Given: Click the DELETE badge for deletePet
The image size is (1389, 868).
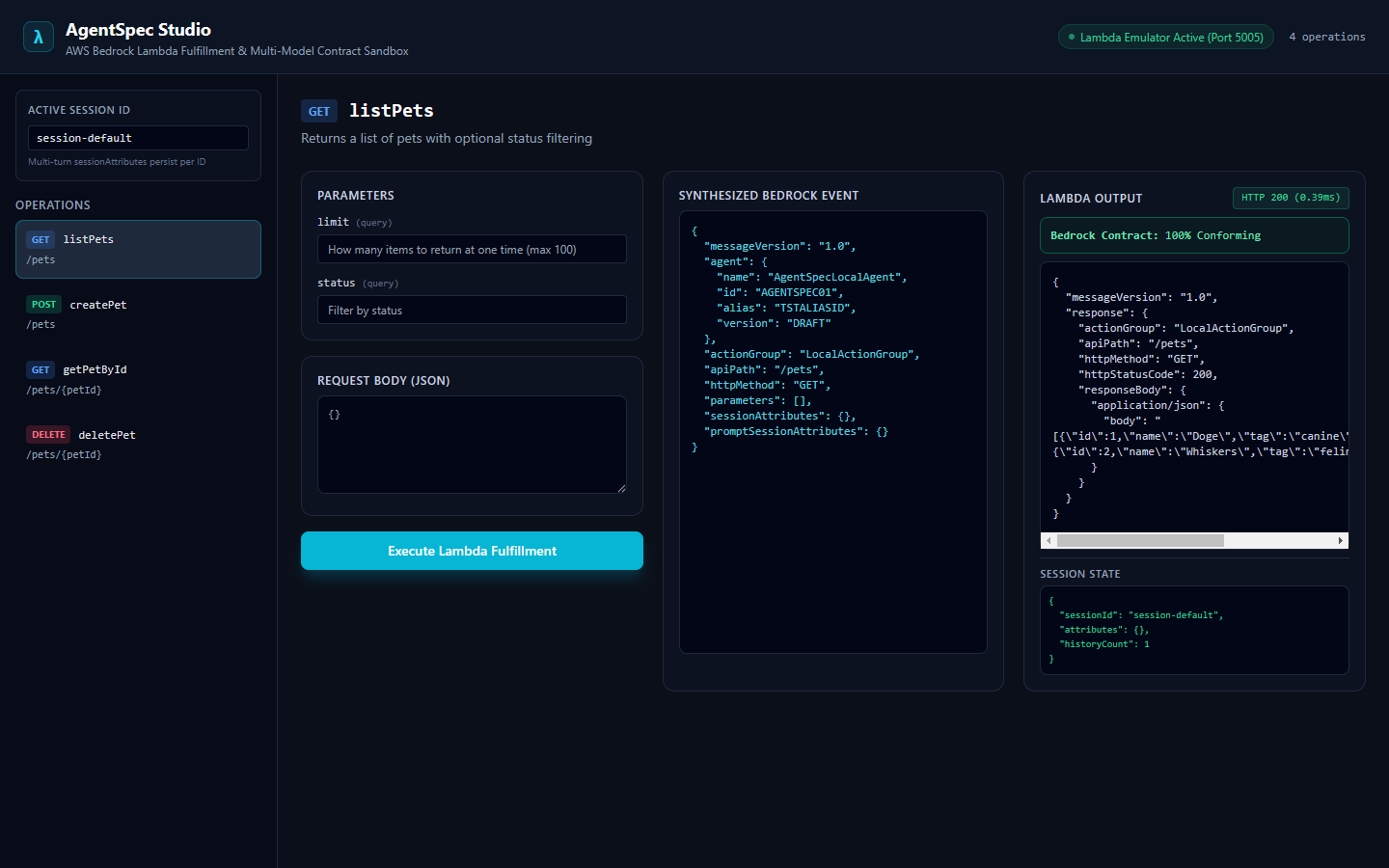Looking at the screenshot, I should (x=48, y=434).
